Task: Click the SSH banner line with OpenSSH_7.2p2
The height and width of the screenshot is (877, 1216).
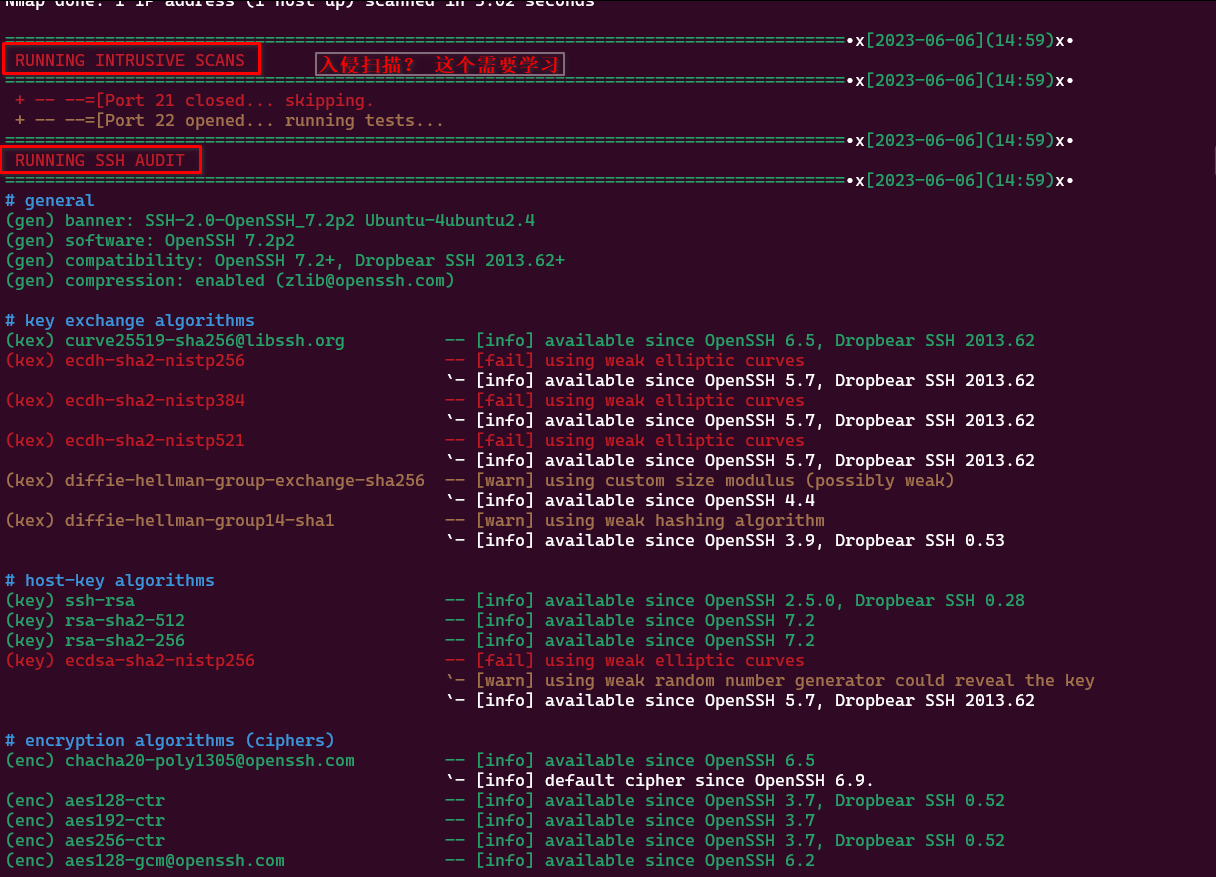Action: click(x=270, y=220)
